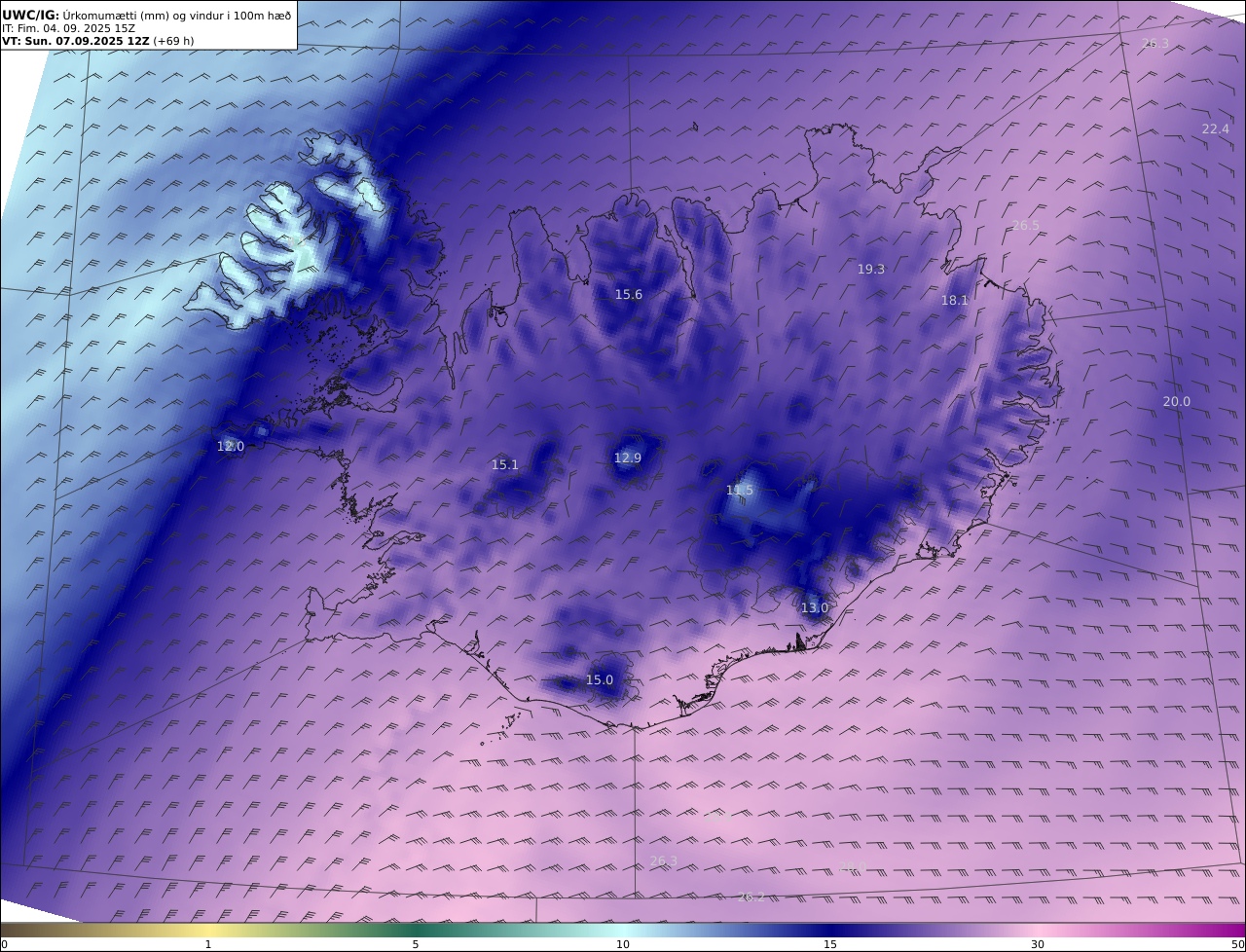Click the colorbar tick label 15

coord(830,944)
